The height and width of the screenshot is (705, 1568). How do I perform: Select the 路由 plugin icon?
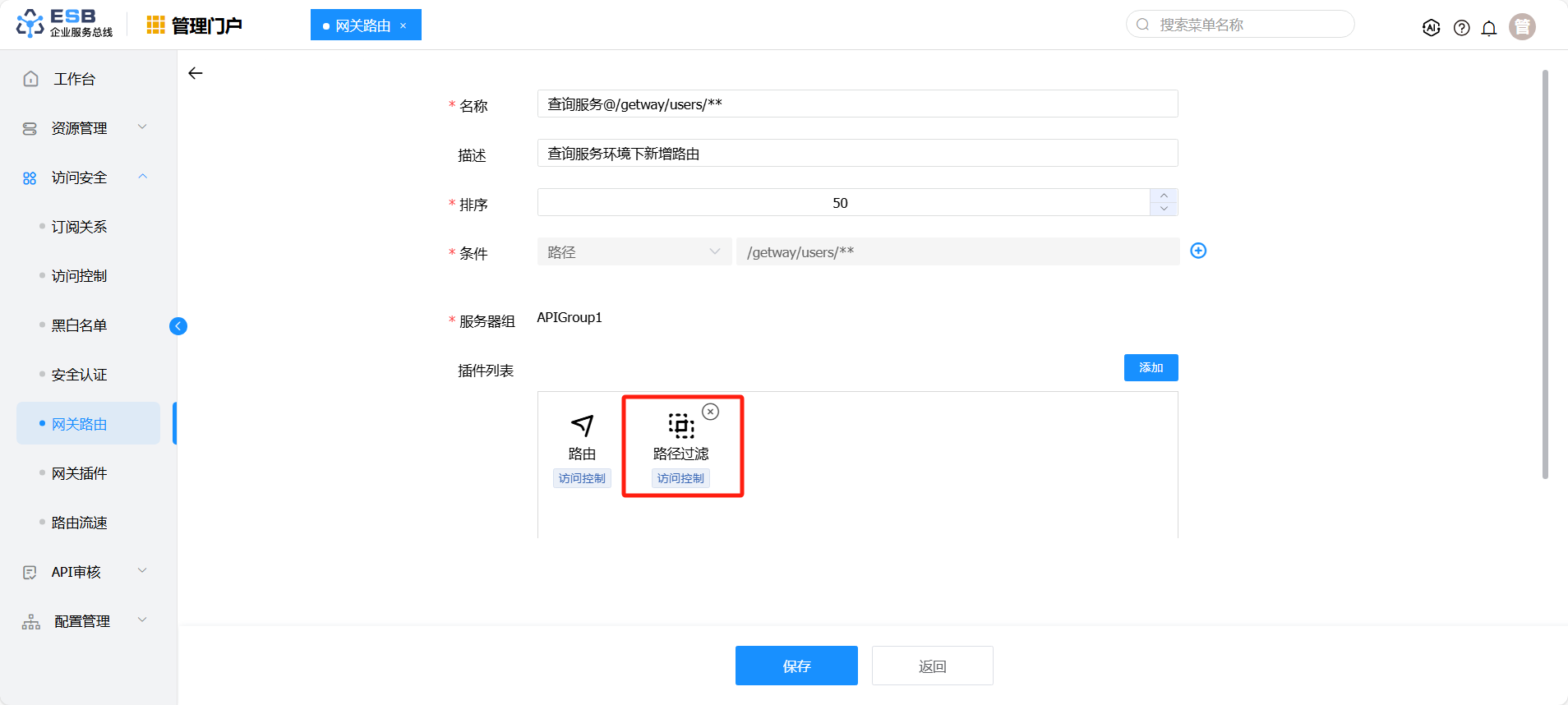coord(582,426)
